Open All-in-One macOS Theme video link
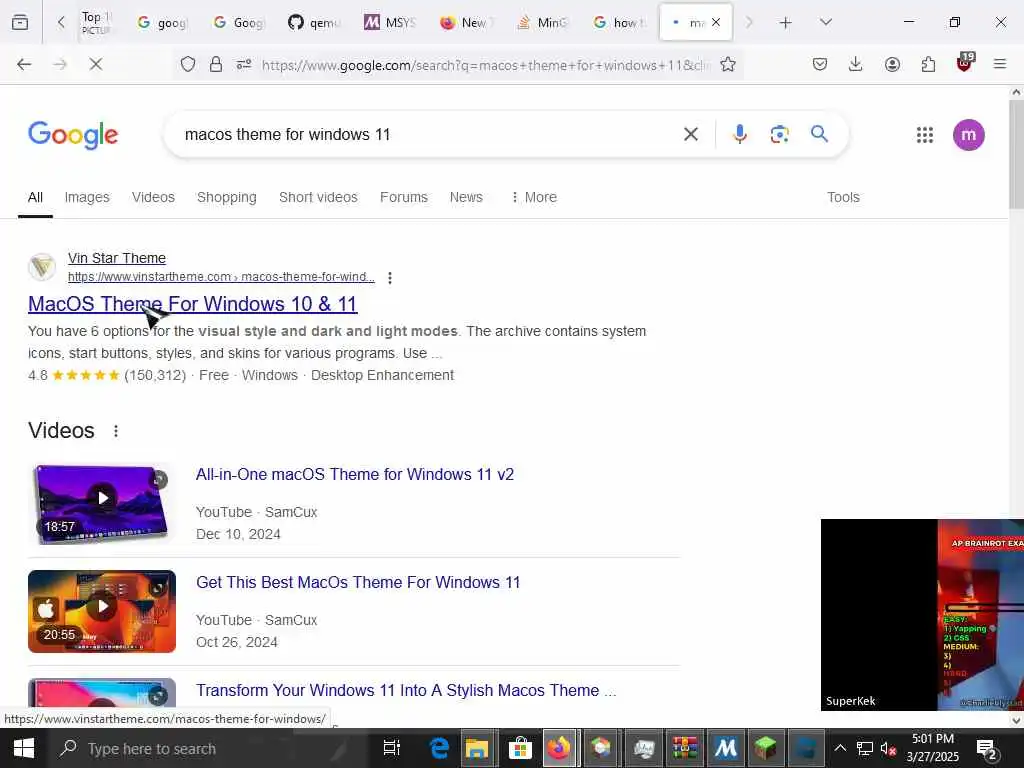The image size is (1024, 768). tap(355, 474)
